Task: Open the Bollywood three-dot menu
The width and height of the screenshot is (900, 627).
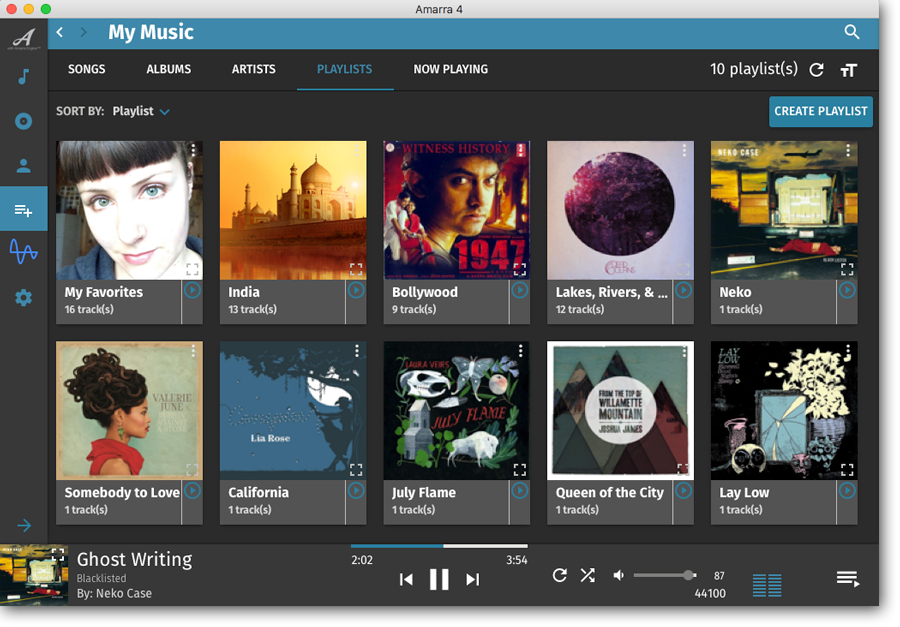Action: tap(521, 150)
